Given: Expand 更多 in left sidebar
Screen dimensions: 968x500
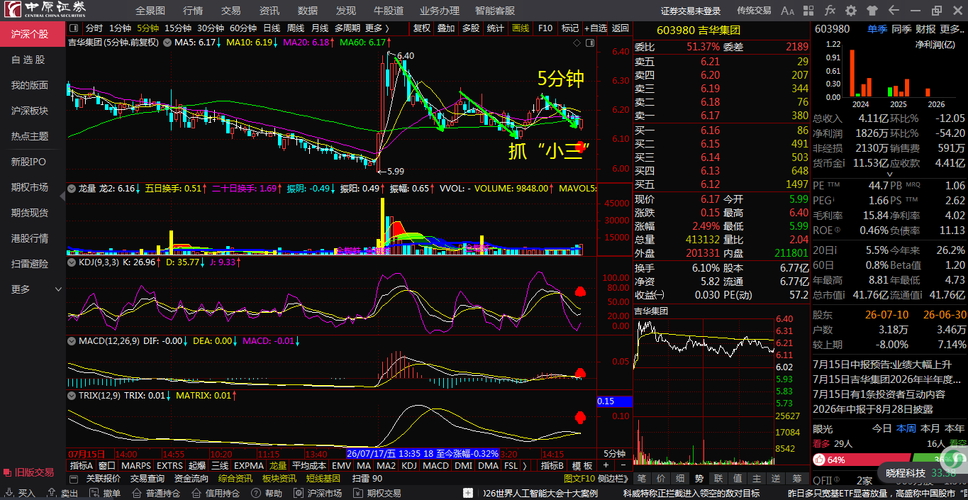Looking at the screenshot, I should coord(38,289).
